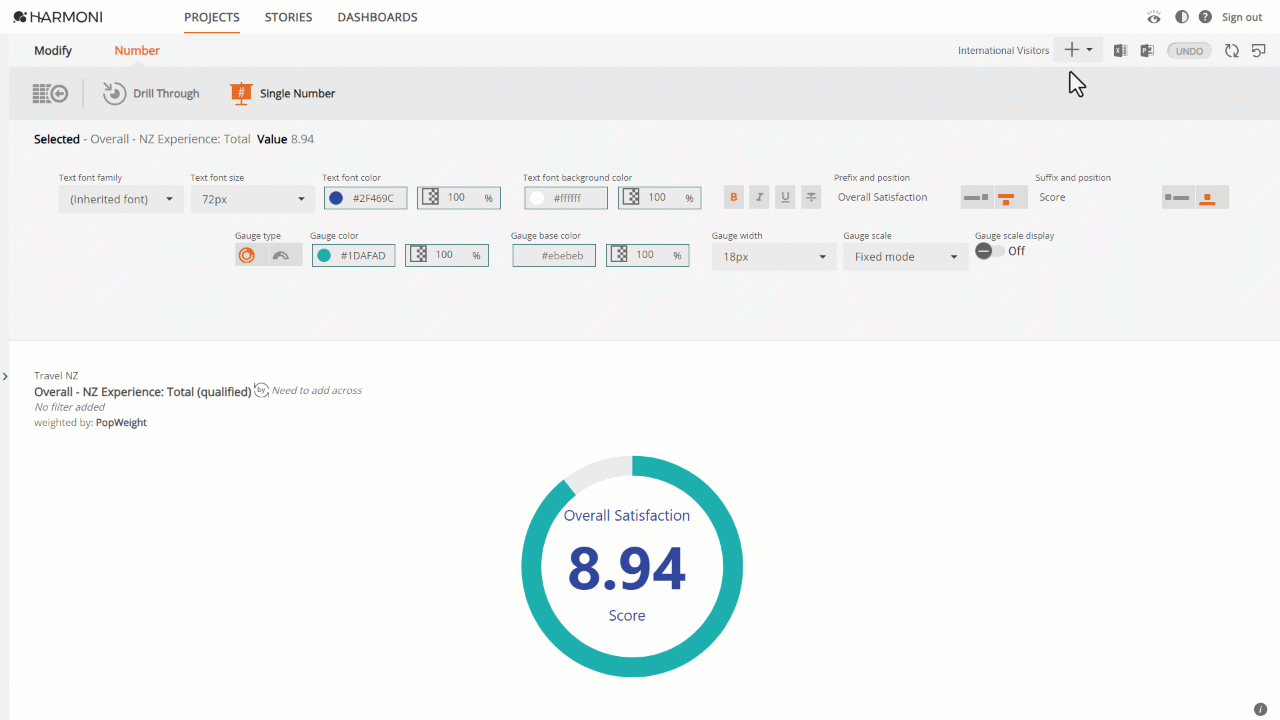Open the Text font size dropdown

(253, 199)
